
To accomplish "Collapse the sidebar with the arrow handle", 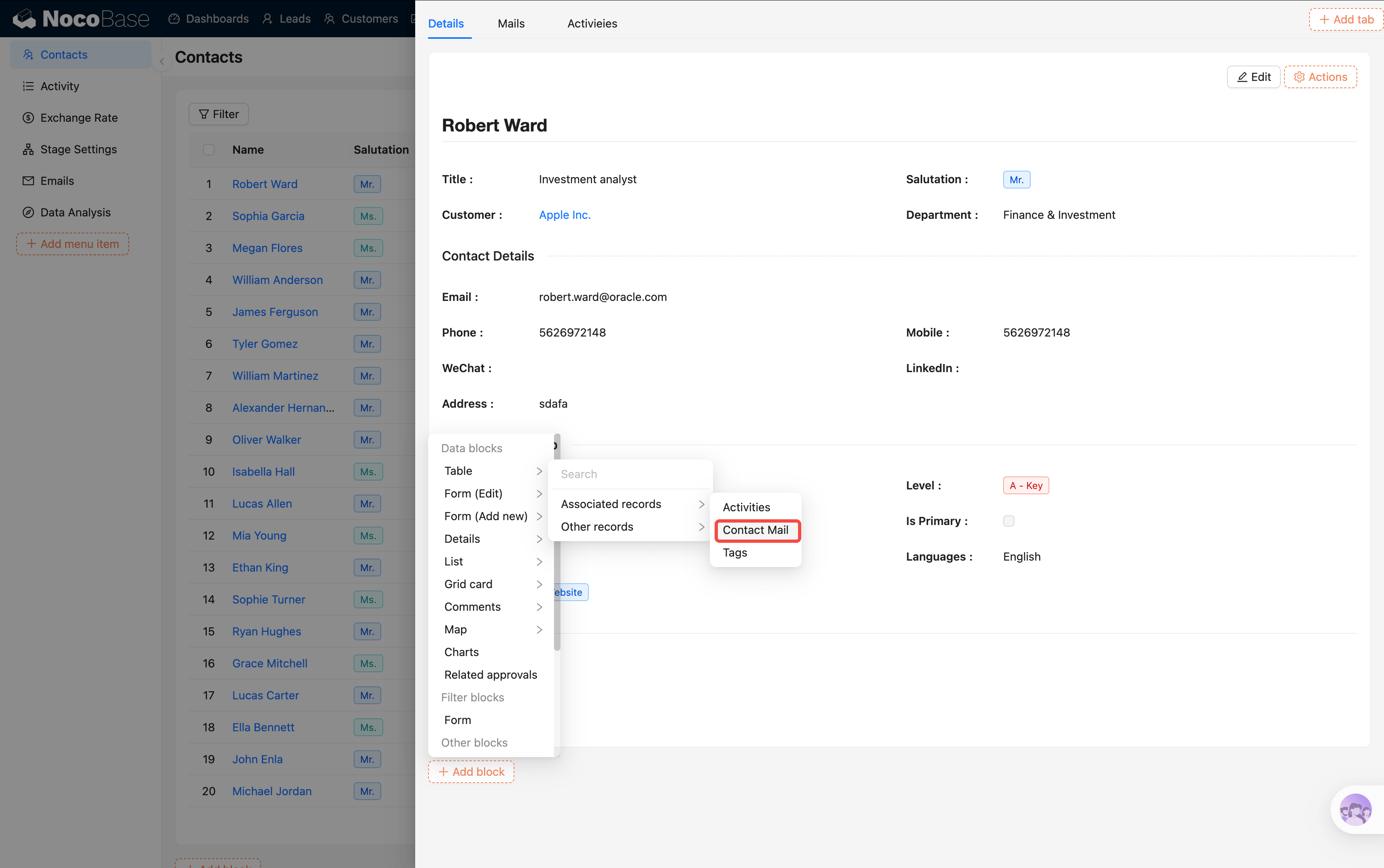I will click(162, 61).
